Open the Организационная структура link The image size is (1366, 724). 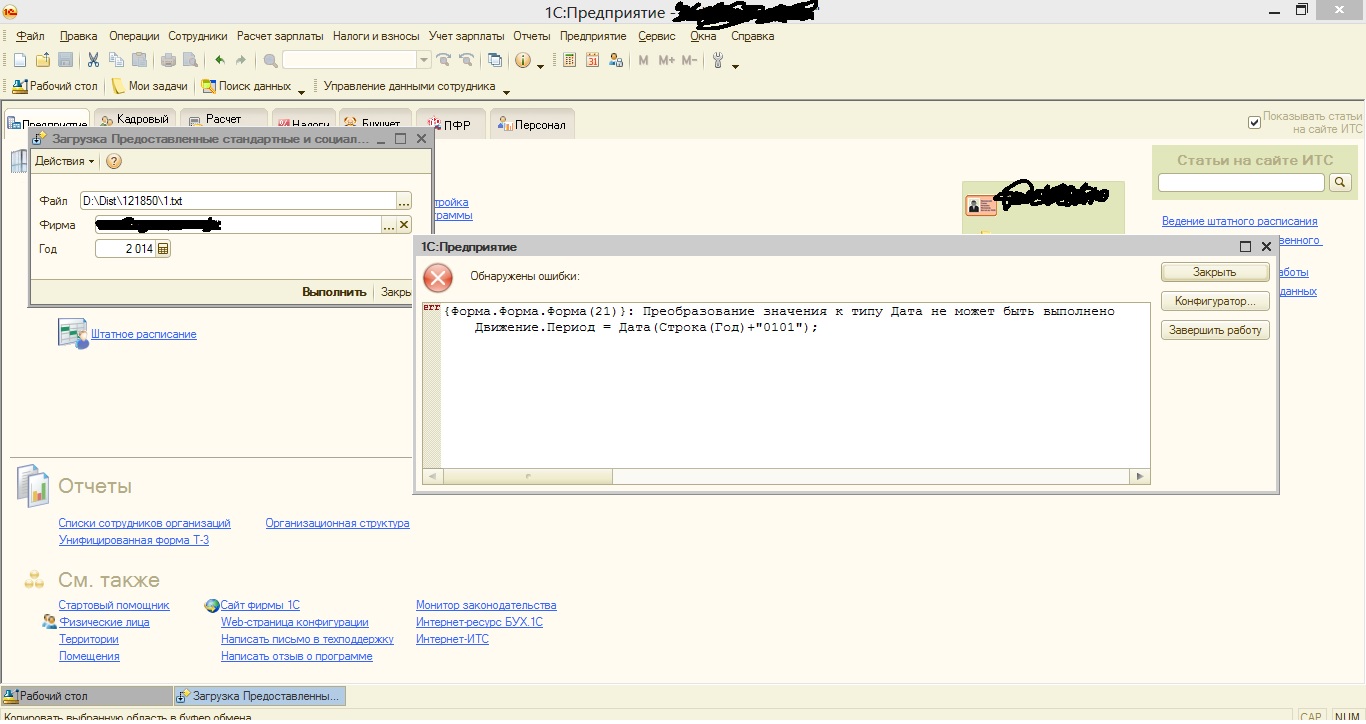tap(337, 523)
